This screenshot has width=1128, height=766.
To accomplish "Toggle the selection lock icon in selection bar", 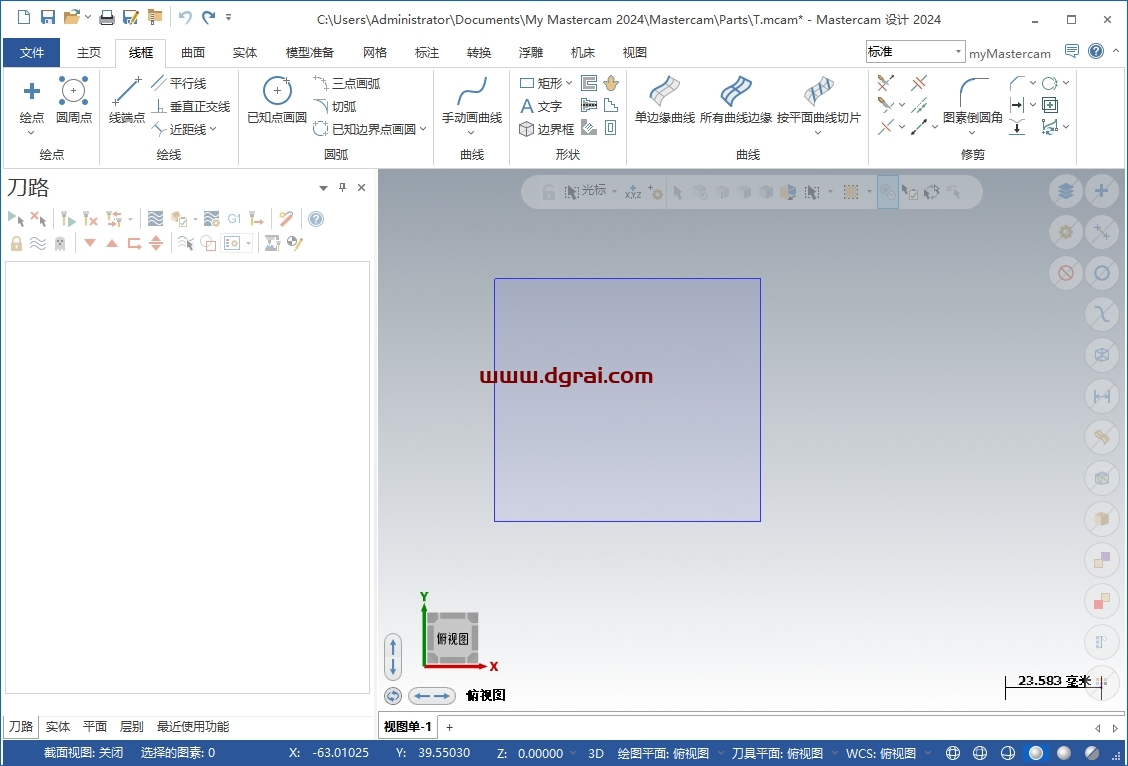I will coord(549,192).
